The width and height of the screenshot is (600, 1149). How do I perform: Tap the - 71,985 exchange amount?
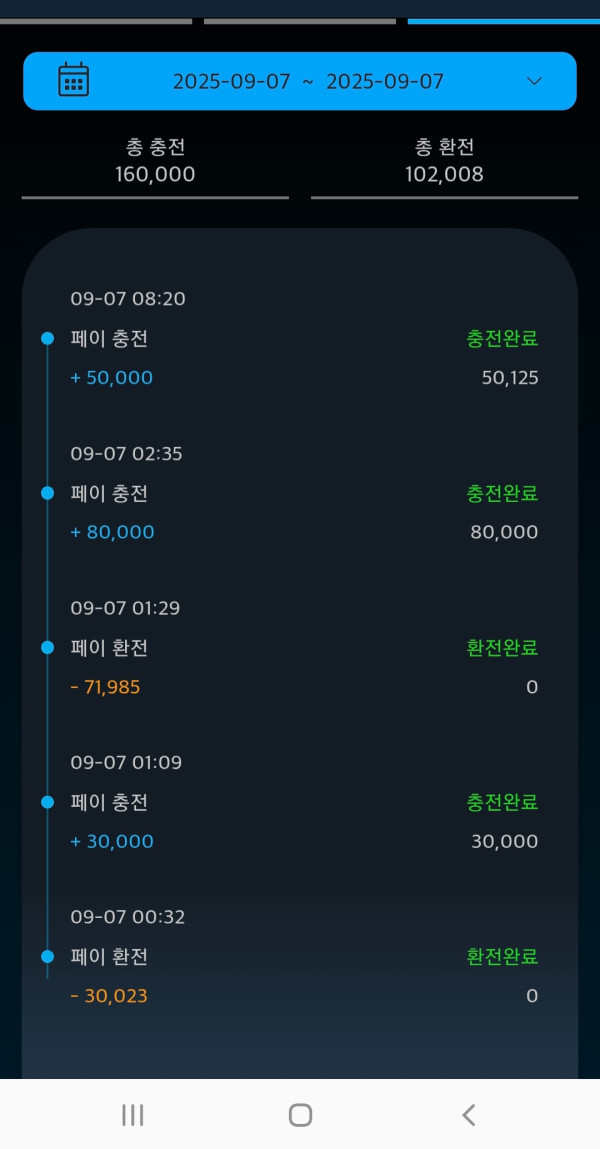(106, 687)
